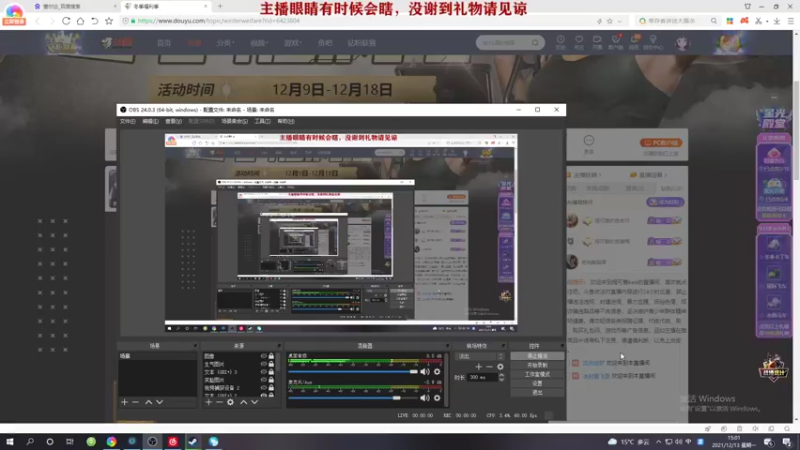
Task: Remove scene transition with minus icon
Action: coord(489,366)
